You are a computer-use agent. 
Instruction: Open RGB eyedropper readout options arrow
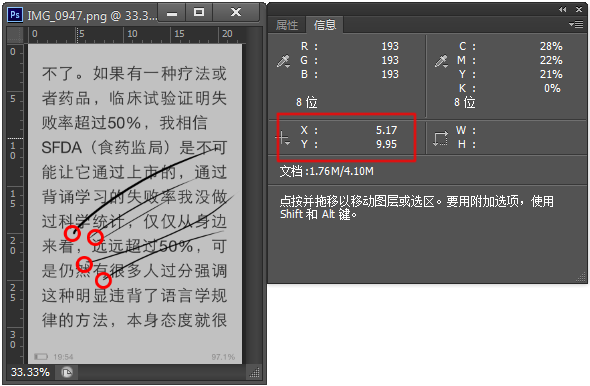(x=288, y=66)
